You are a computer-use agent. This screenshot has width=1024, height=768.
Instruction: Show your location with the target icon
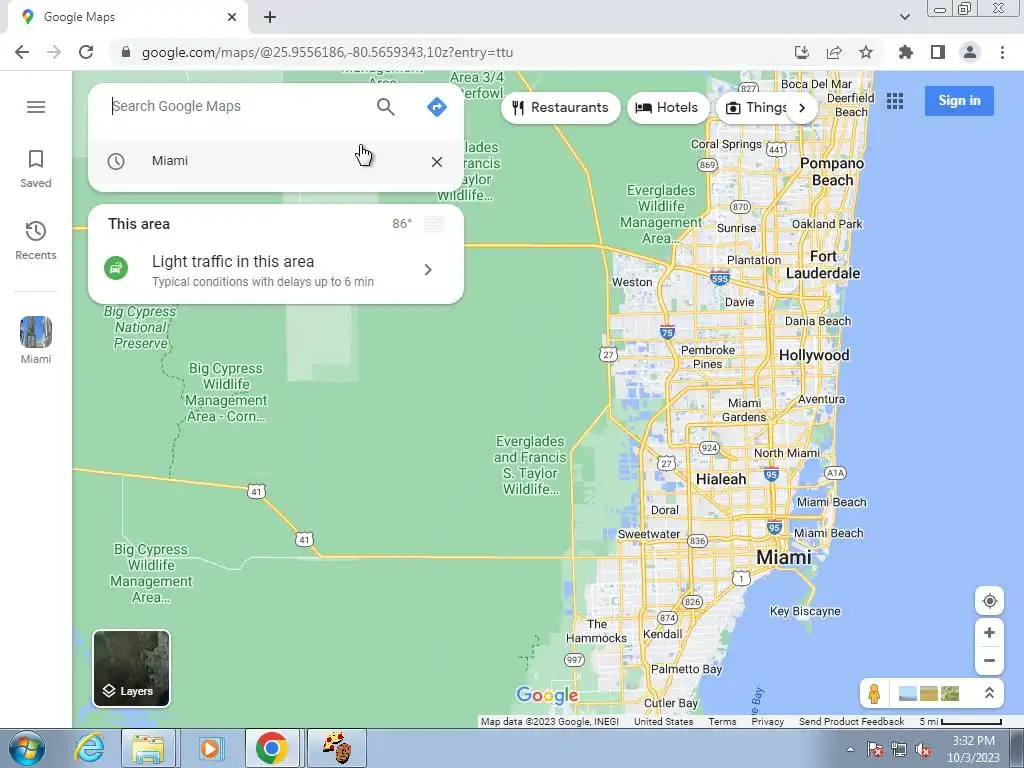coord(989,601)
